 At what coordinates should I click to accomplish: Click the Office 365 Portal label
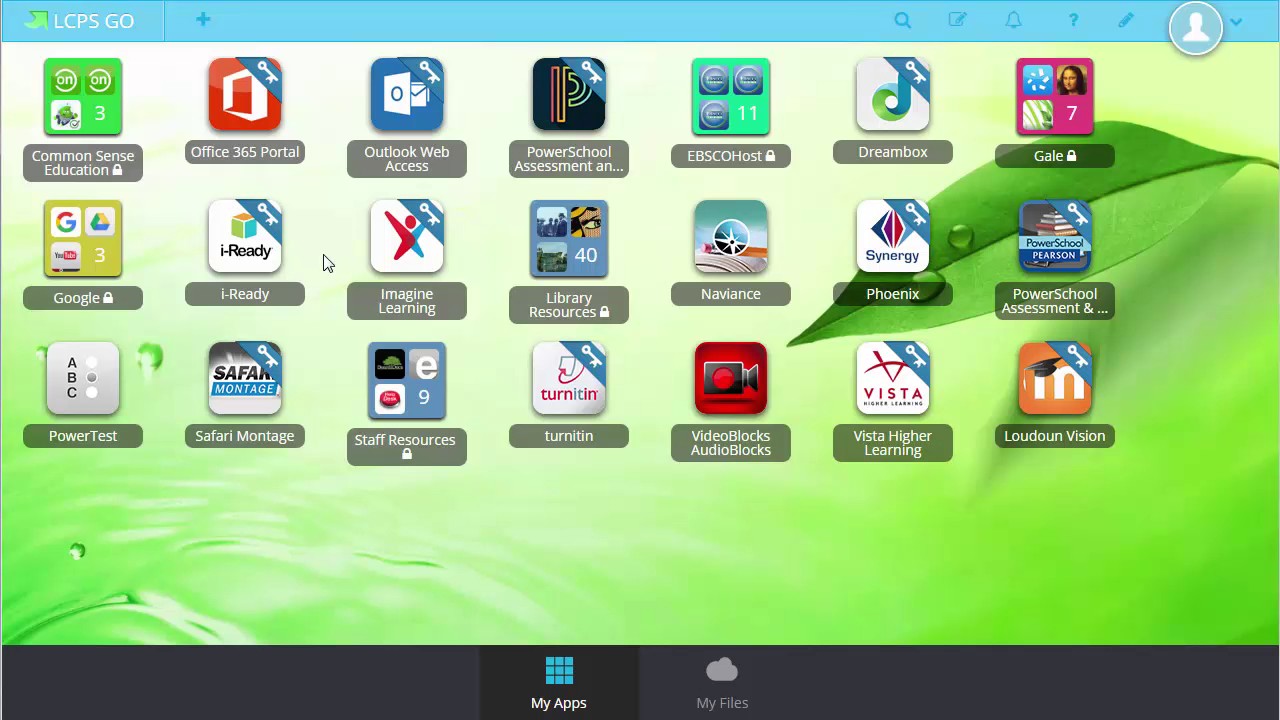(245, 152)
